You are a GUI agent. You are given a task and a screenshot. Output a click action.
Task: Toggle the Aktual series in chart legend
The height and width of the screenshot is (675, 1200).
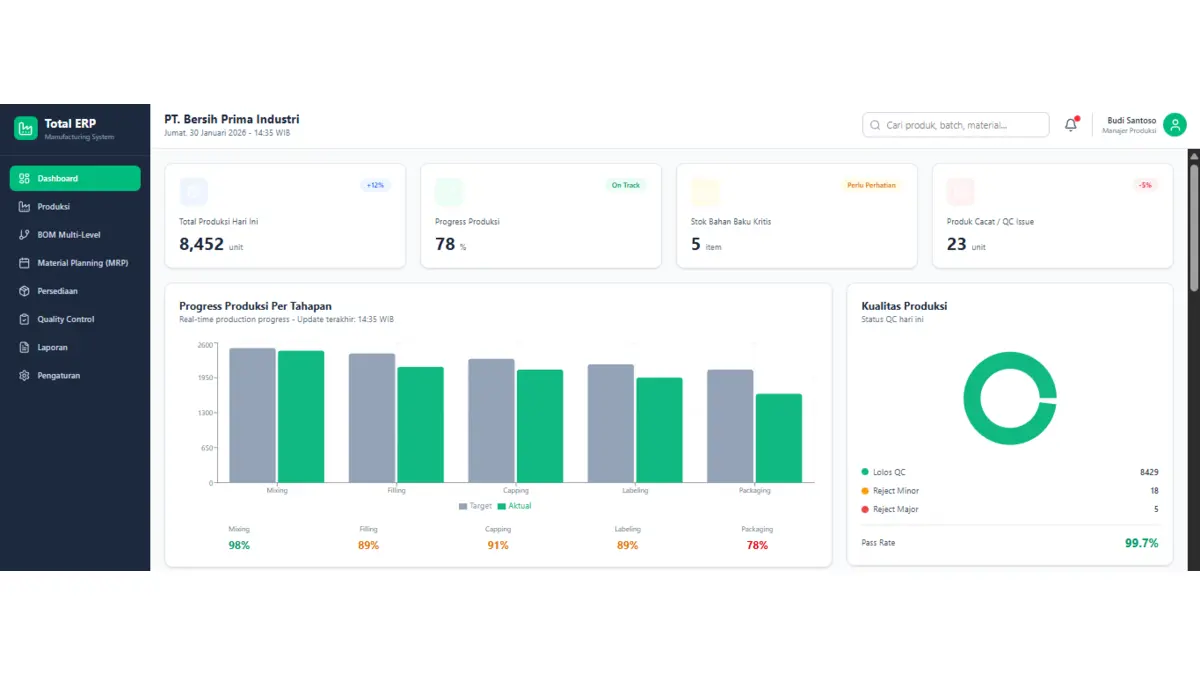click(514, 506)
